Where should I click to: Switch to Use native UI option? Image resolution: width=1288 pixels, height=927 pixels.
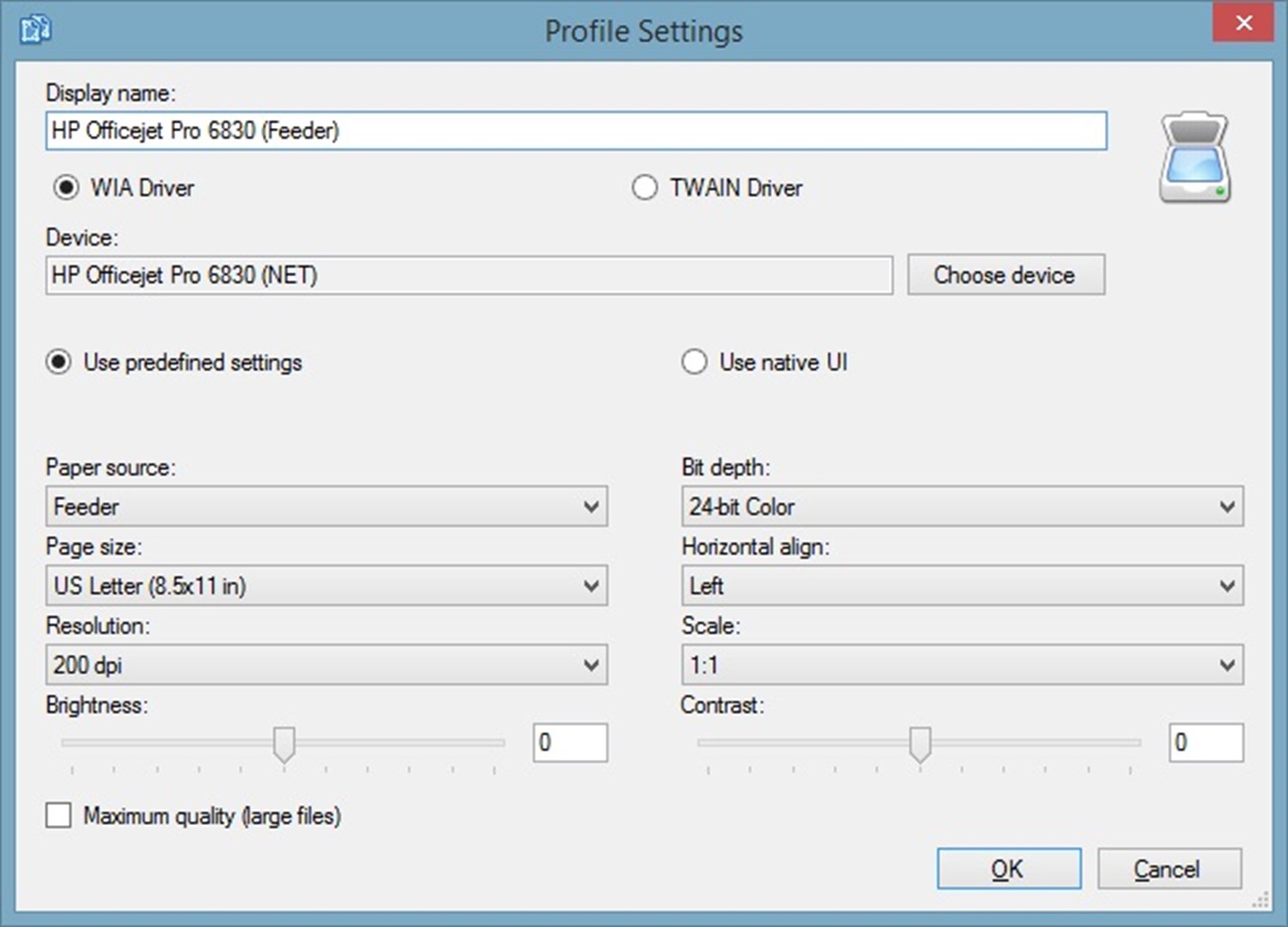[694, 362]
